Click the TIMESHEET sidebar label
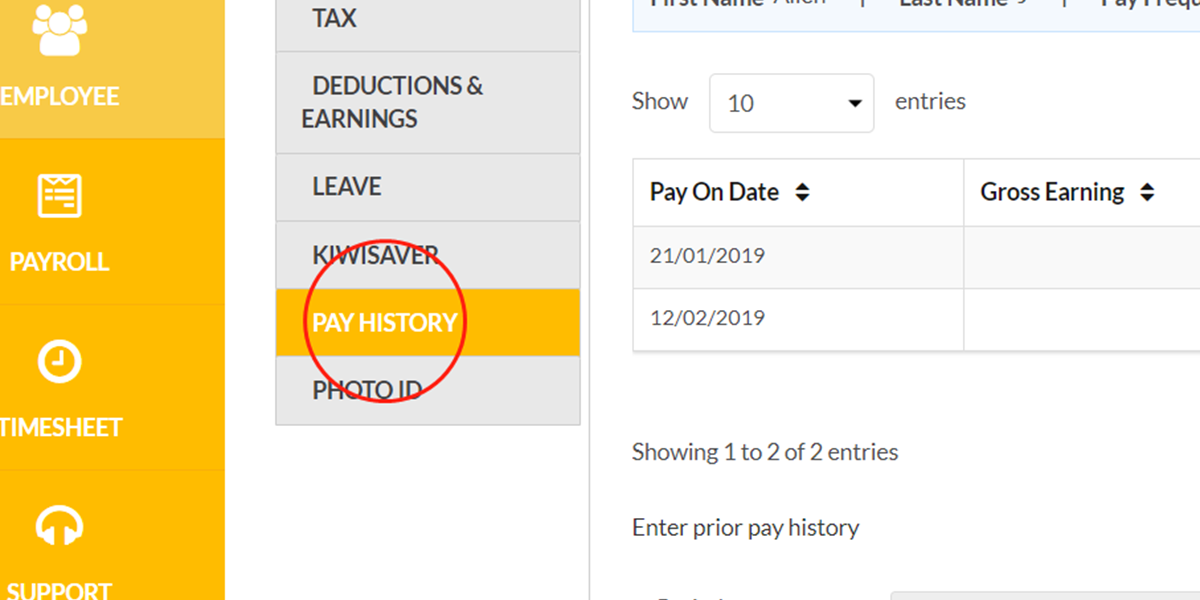This screenshot has width=1200, height=600. 60,428
